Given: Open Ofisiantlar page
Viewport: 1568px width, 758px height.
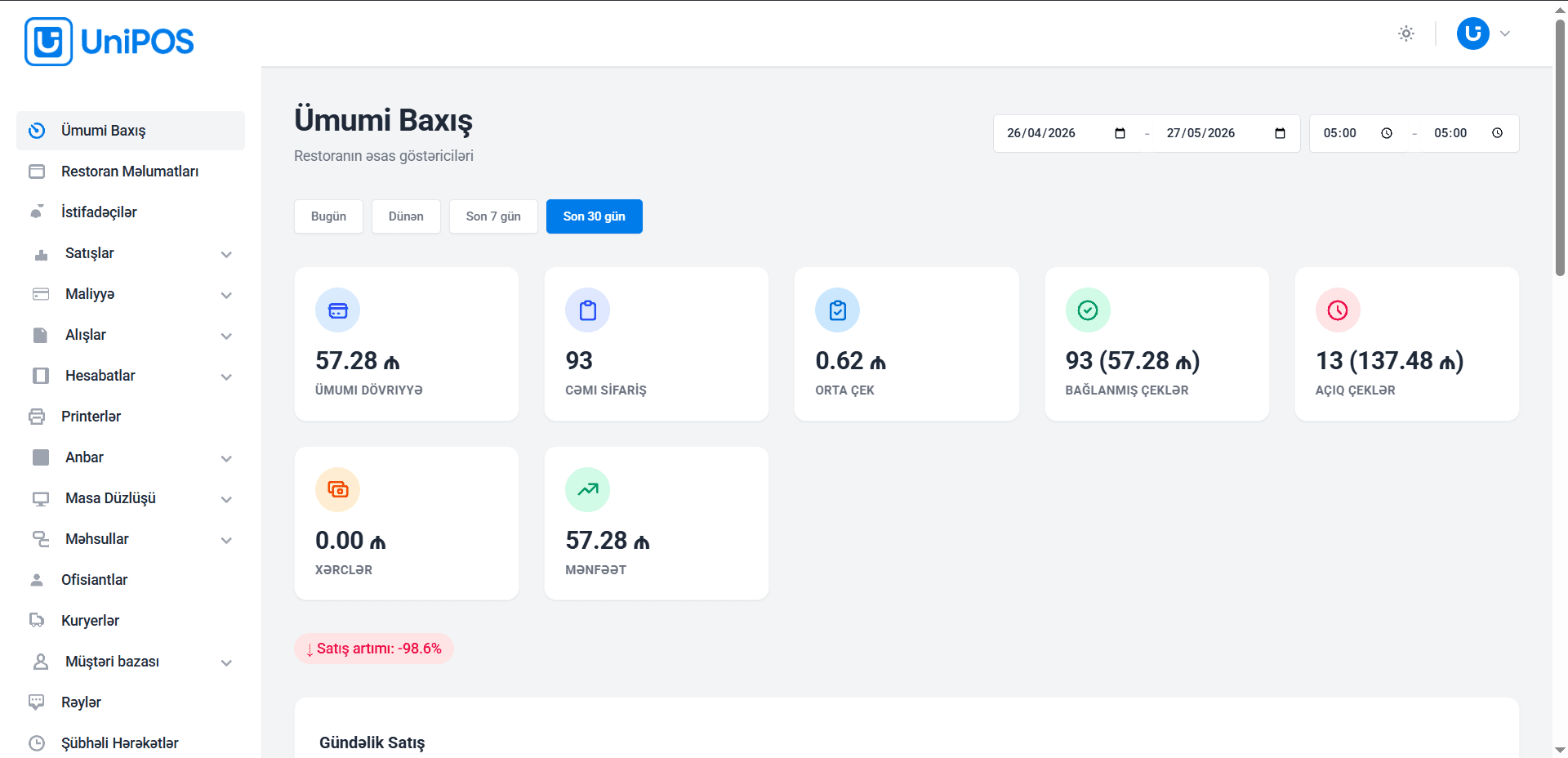Looking at the screenshot, I should [x=131, y=580].
